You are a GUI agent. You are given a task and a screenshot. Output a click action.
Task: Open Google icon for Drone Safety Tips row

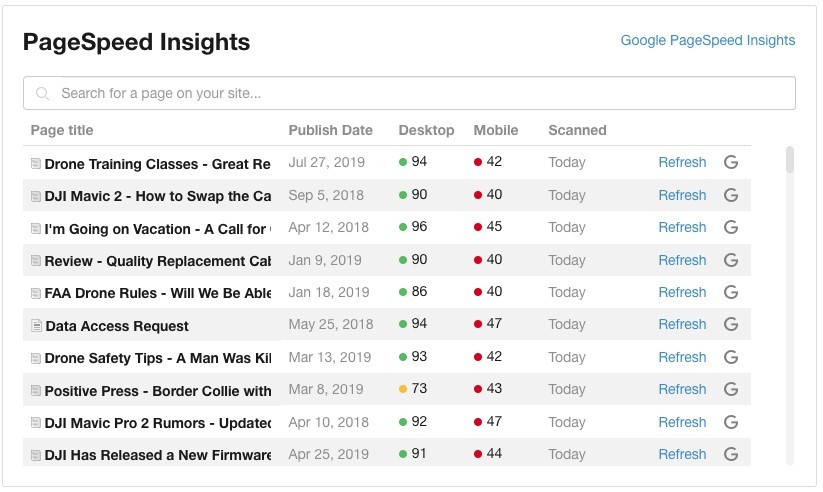tap(731, 358)
